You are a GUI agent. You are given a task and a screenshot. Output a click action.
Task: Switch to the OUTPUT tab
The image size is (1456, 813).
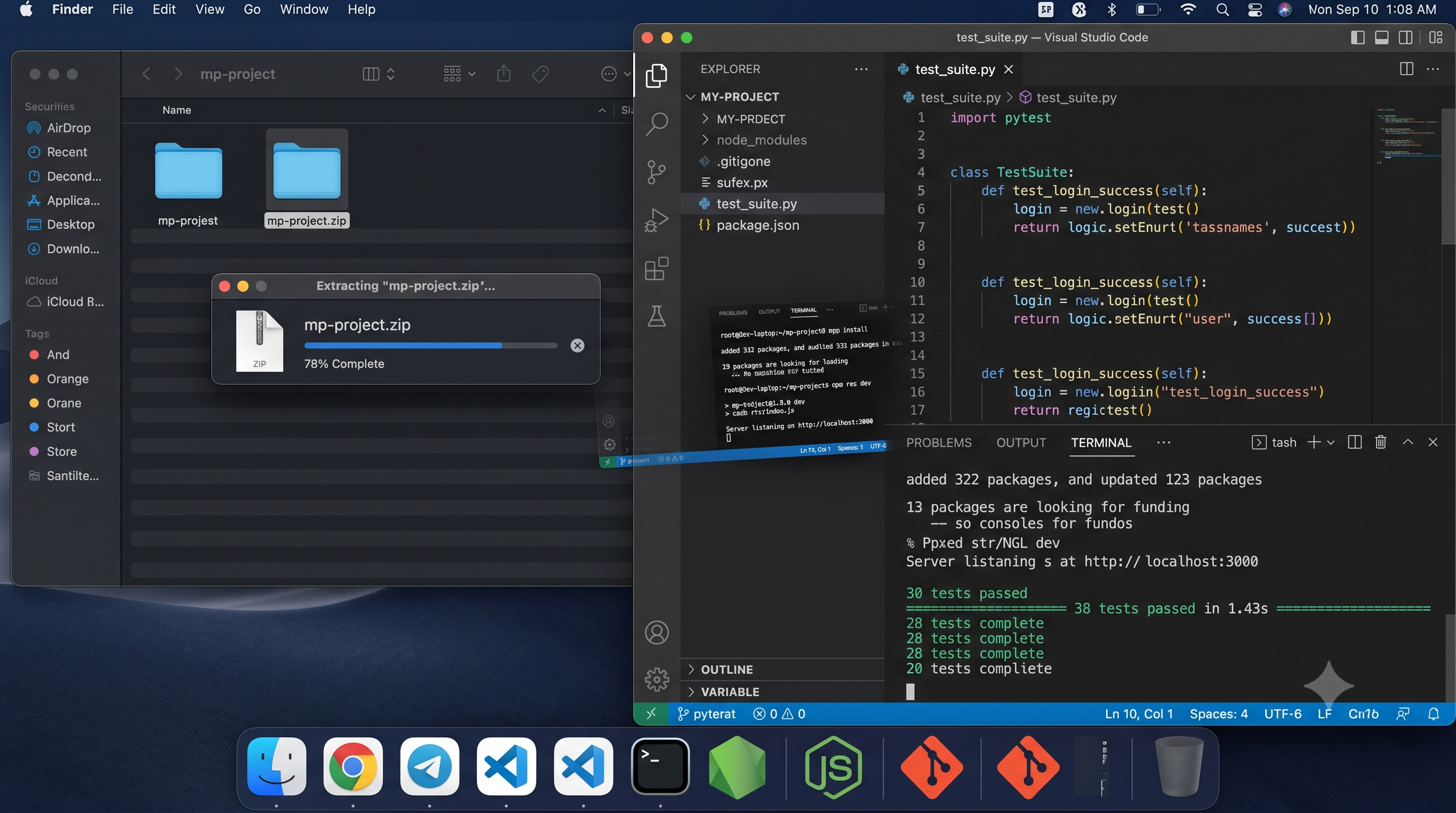[1021, 442]
